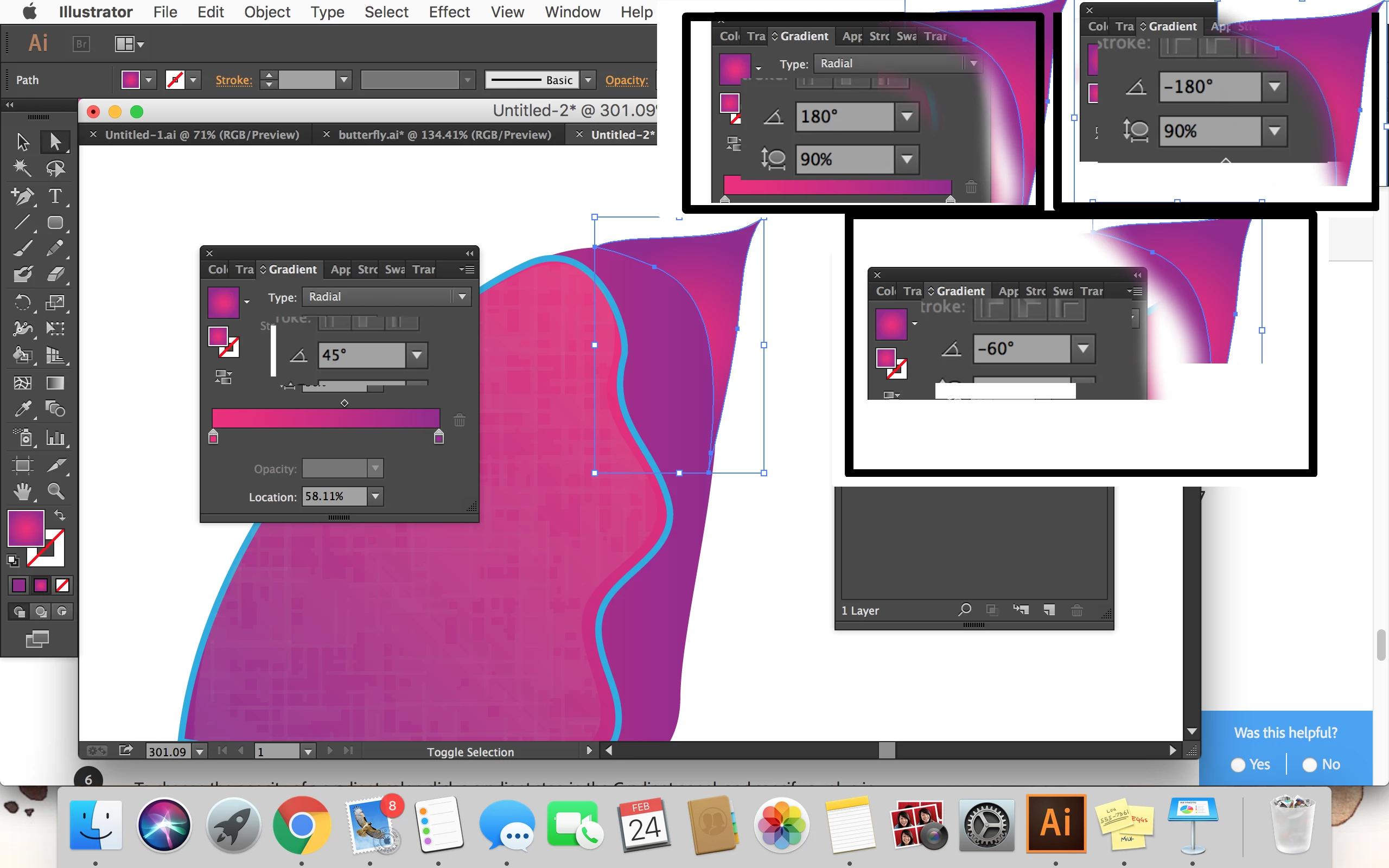Select No for Was this helpful
1389x868 pixels.
(x=1309, y=765)
